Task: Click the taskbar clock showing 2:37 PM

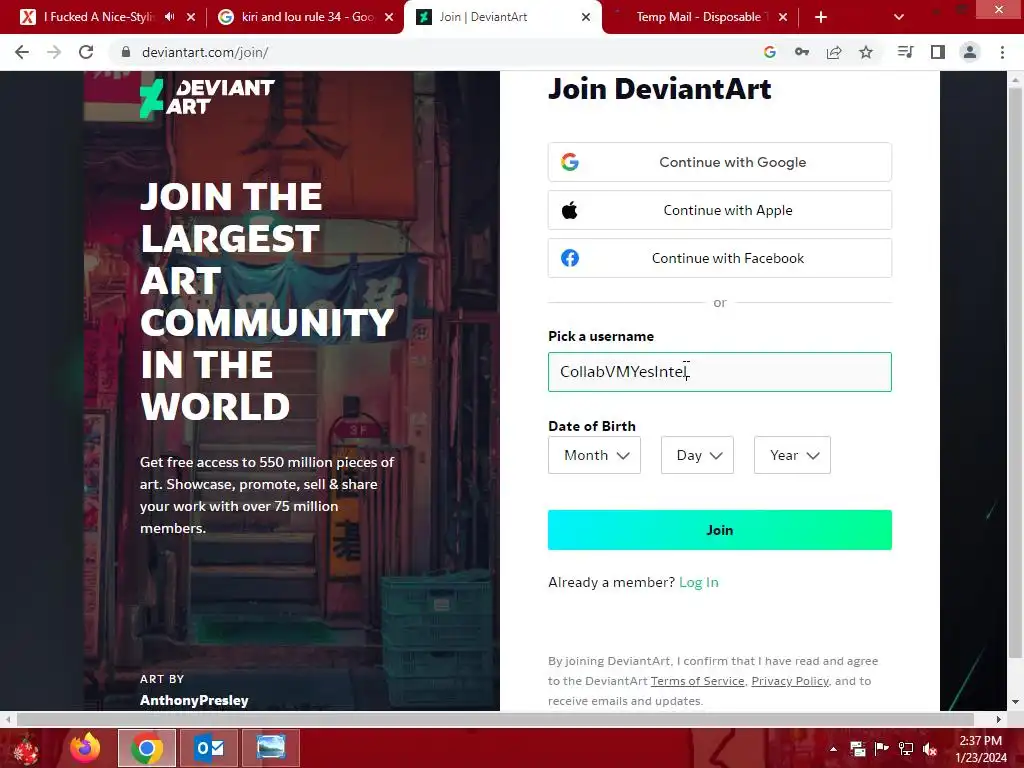Action: [x=980, y=749]
